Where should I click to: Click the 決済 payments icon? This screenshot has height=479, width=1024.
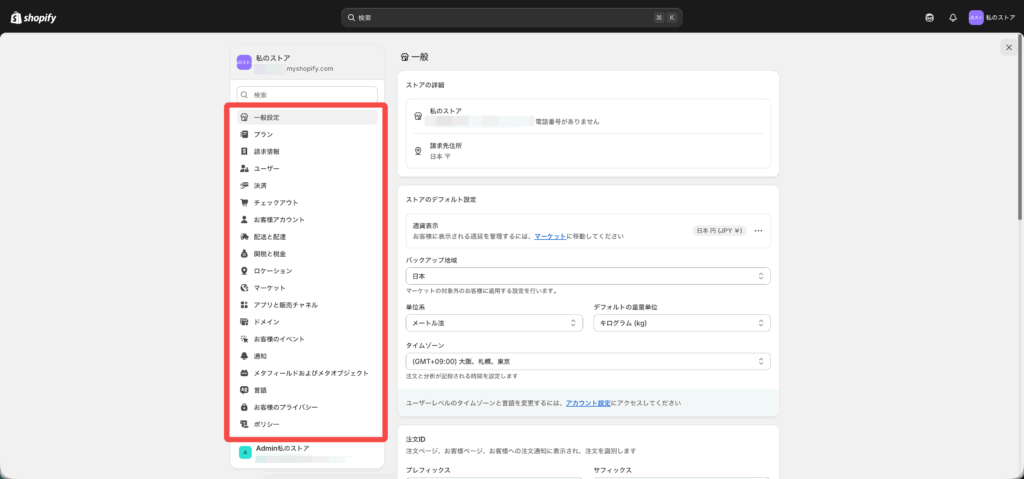click(244, 185)
